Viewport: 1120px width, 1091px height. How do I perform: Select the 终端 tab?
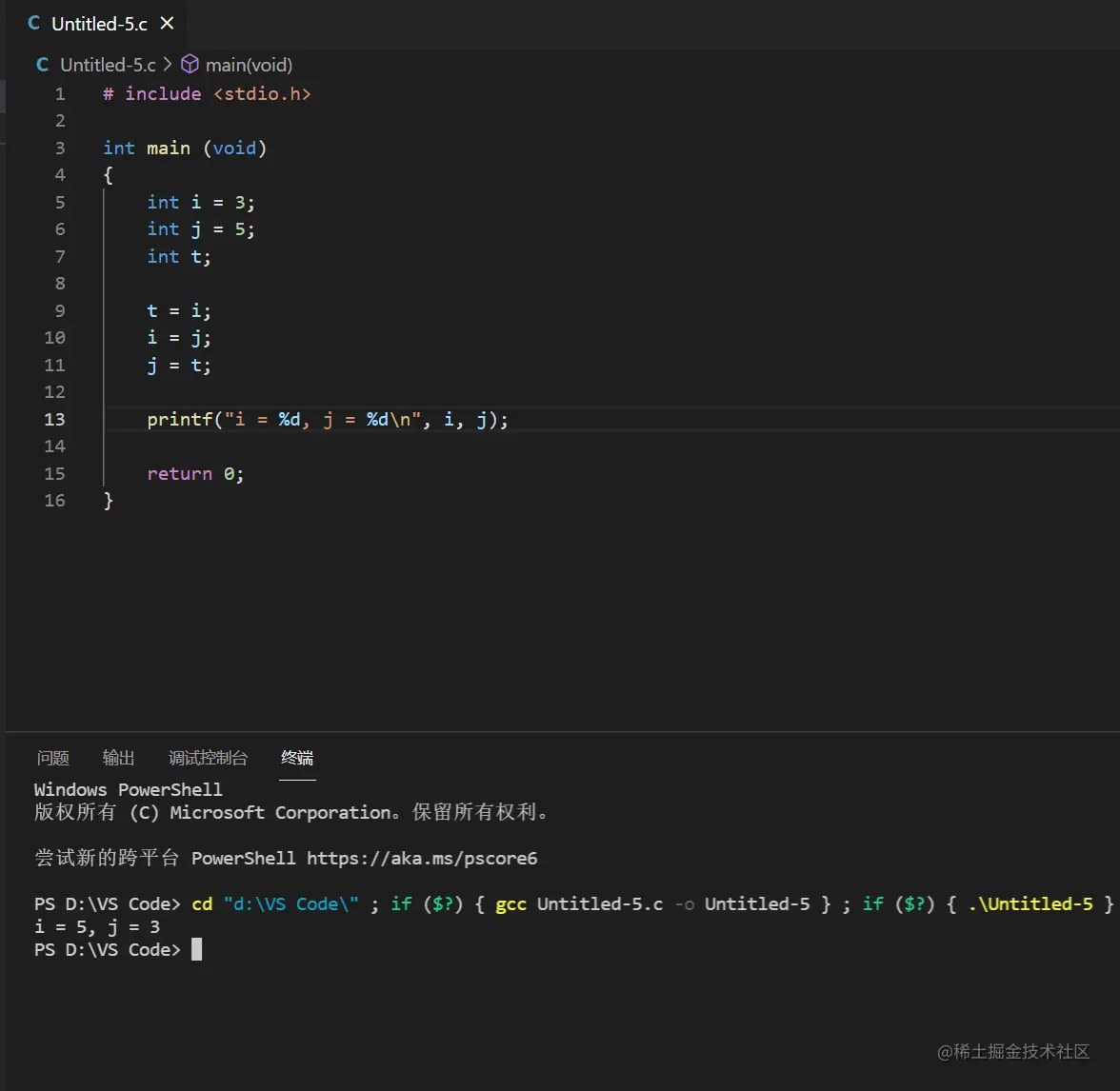296,758
